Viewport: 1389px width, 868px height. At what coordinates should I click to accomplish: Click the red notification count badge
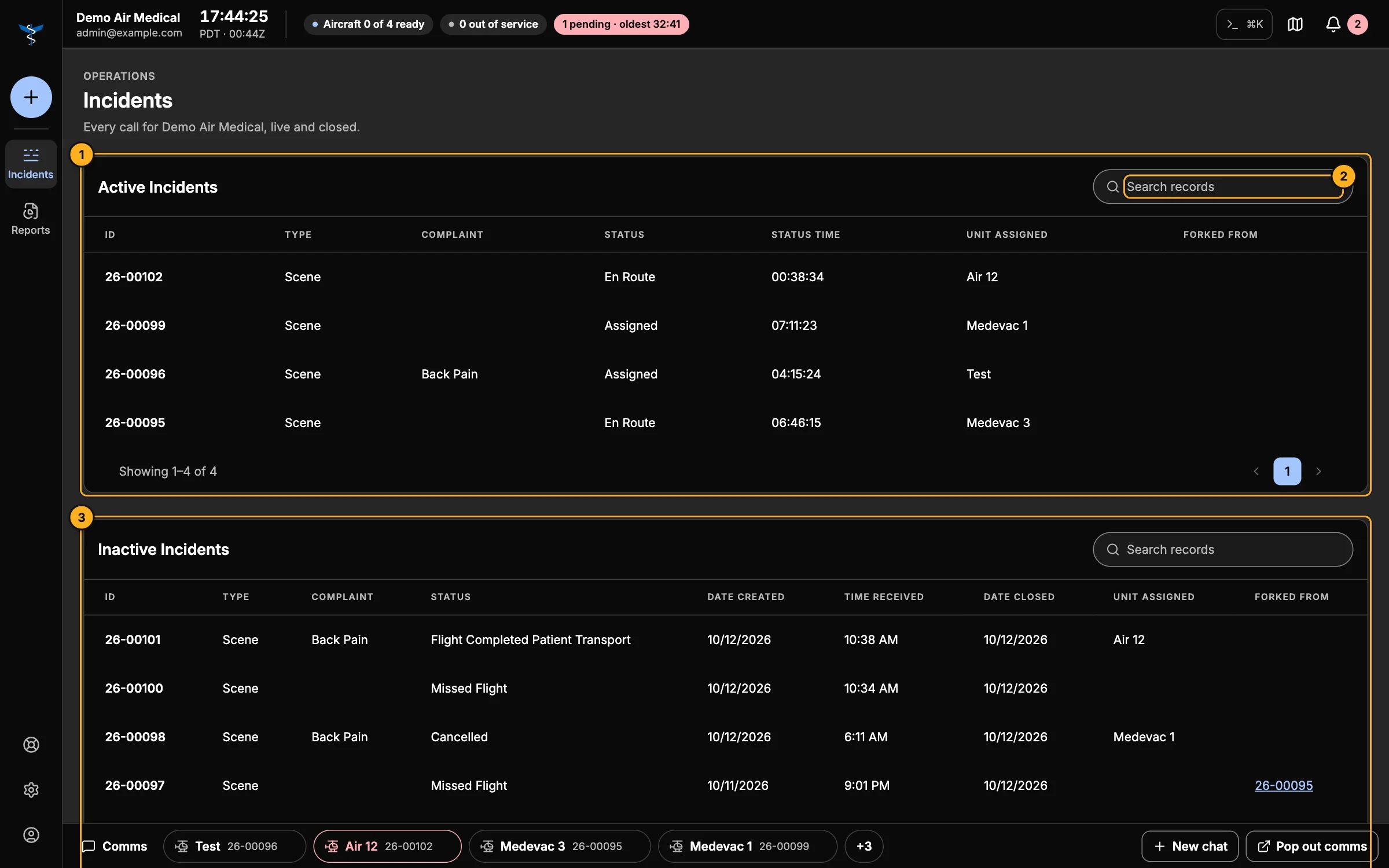(1357, 24)
